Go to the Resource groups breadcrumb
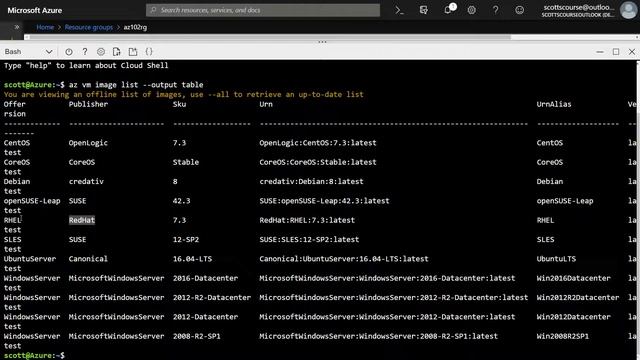Image resolution: width=640 pixels, height=360 pixels. [89, 27]
